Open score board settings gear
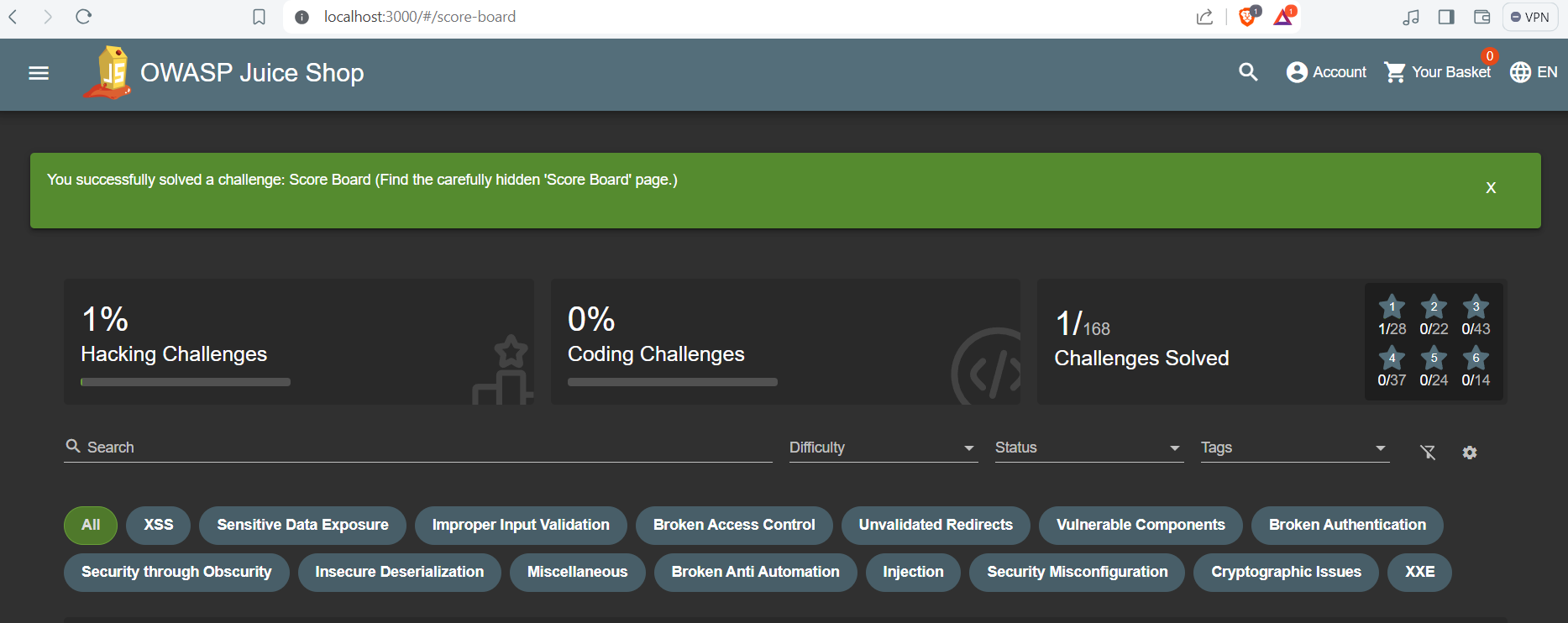1568x623 pixels. pyautogui.click(x=1469, y=453)
